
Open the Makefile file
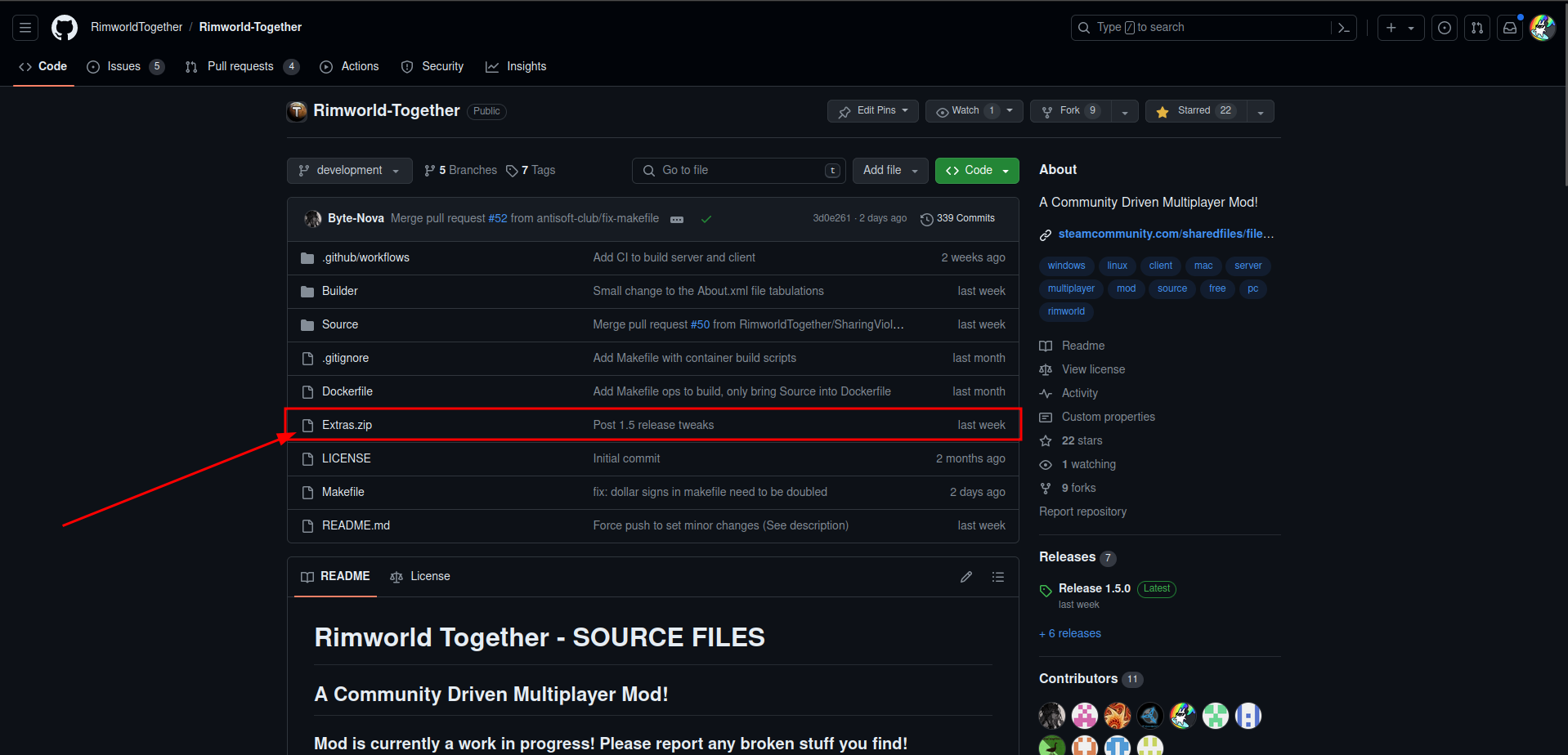click(x=343, y=492)
